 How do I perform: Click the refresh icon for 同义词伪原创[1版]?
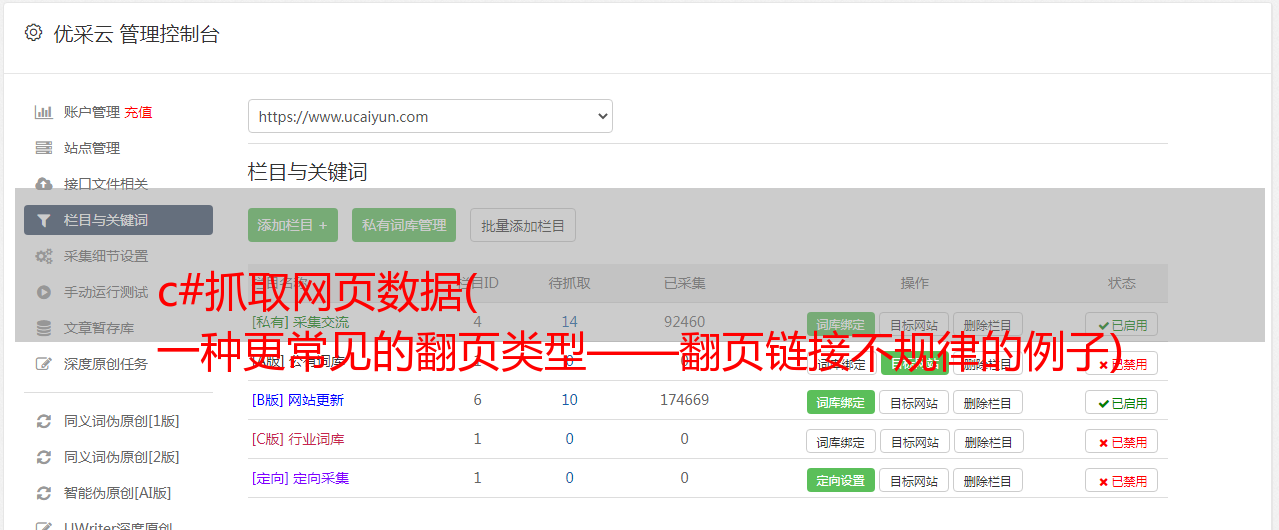(43, 421)
